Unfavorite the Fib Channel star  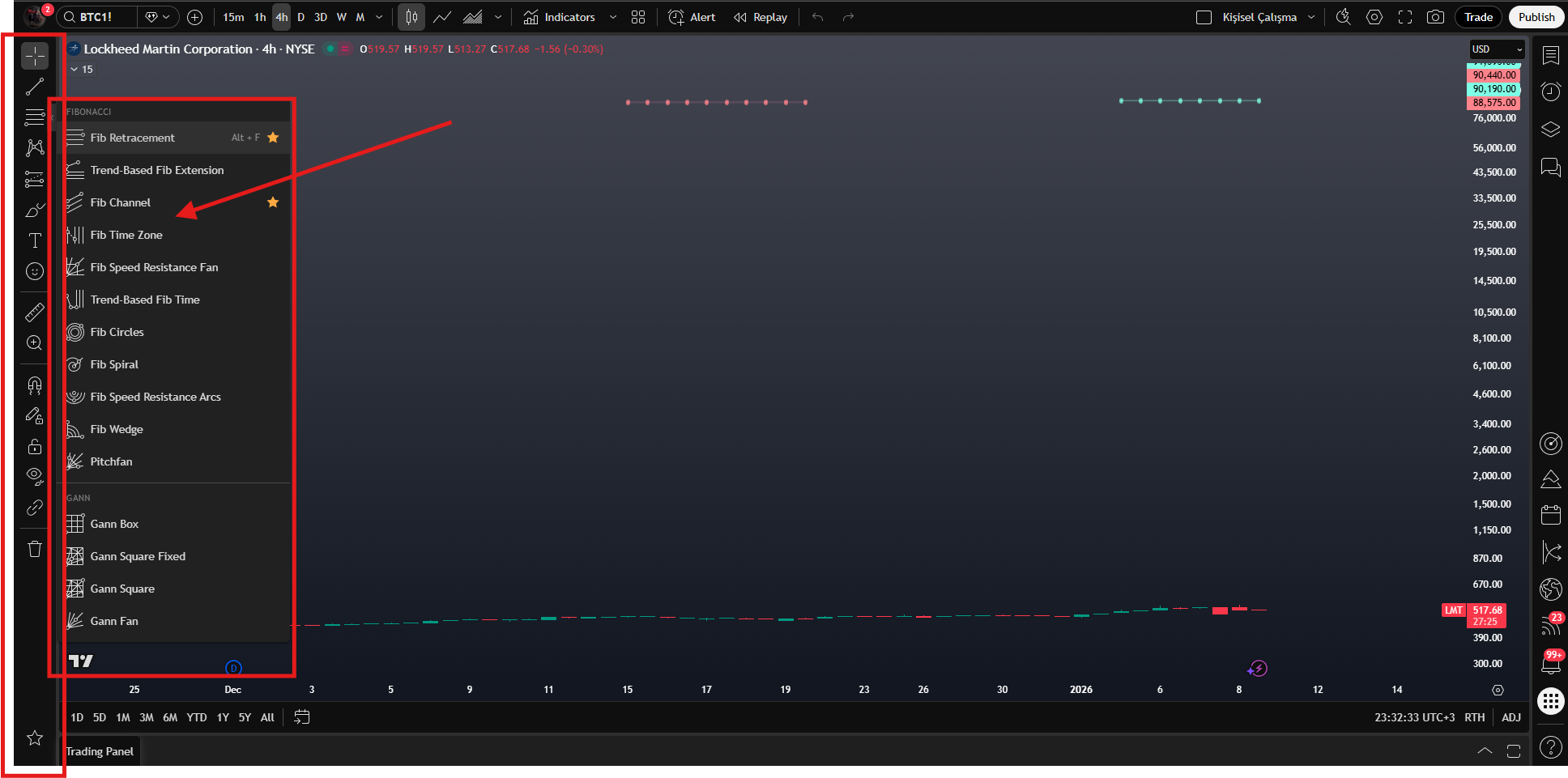point(273,202)
